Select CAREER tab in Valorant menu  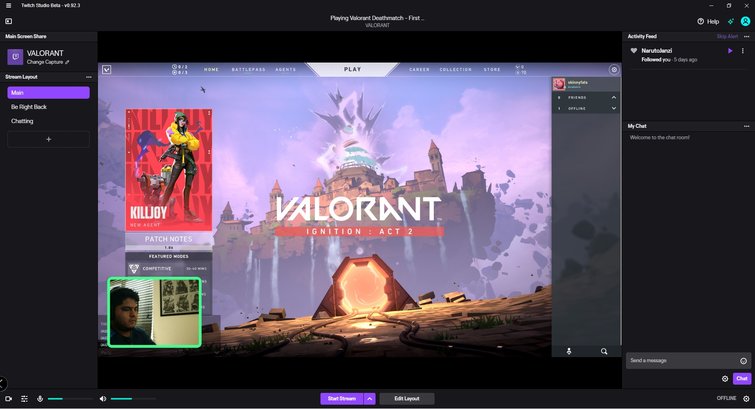[419, 70]
